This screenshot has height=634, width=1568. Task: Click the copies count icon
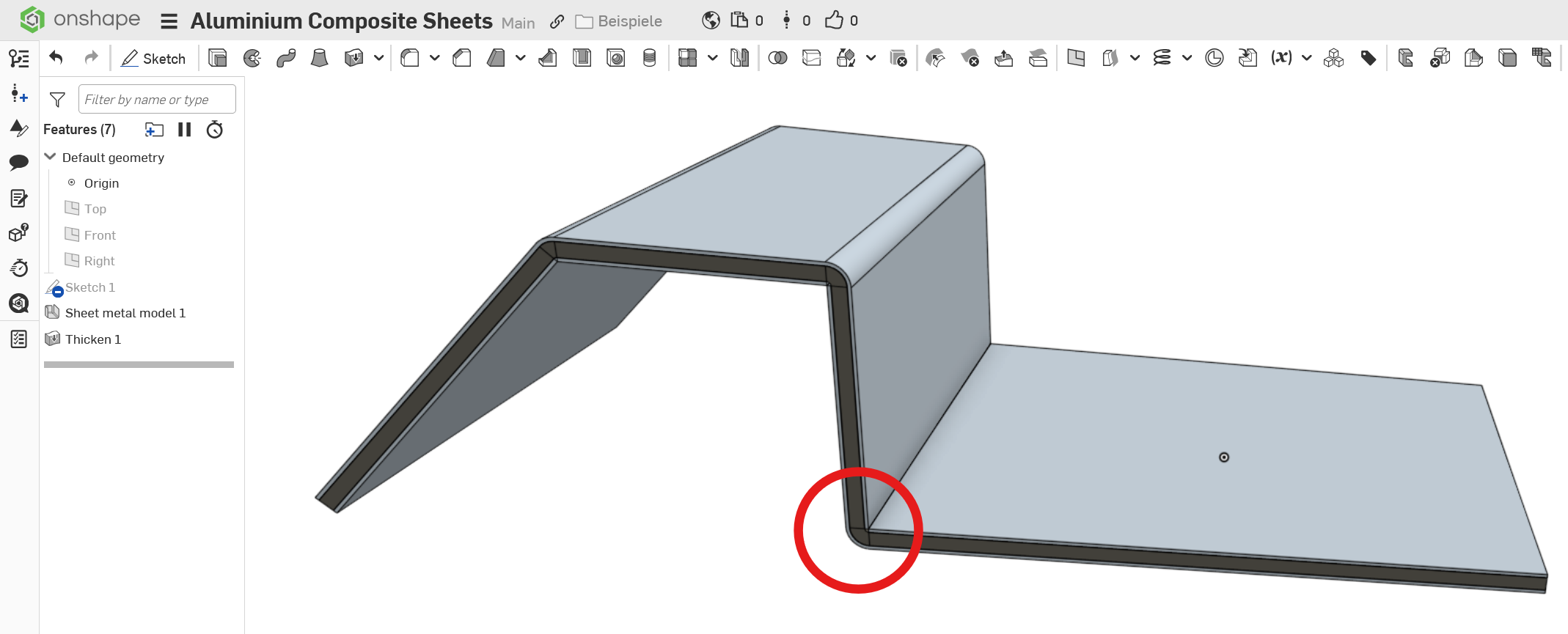click(739, 20)
